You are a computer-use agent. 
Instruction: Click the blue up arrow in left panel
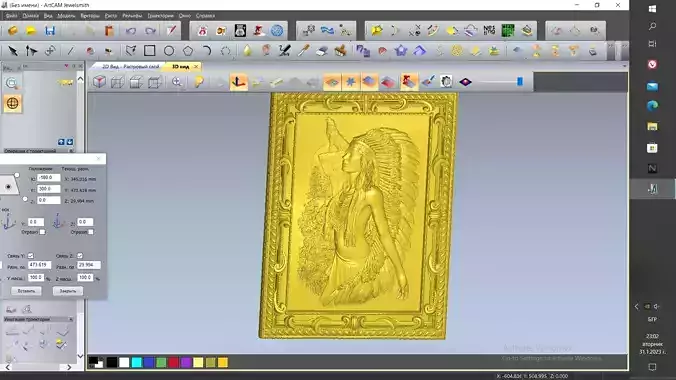pyautogui.click(x=61, y=142)
